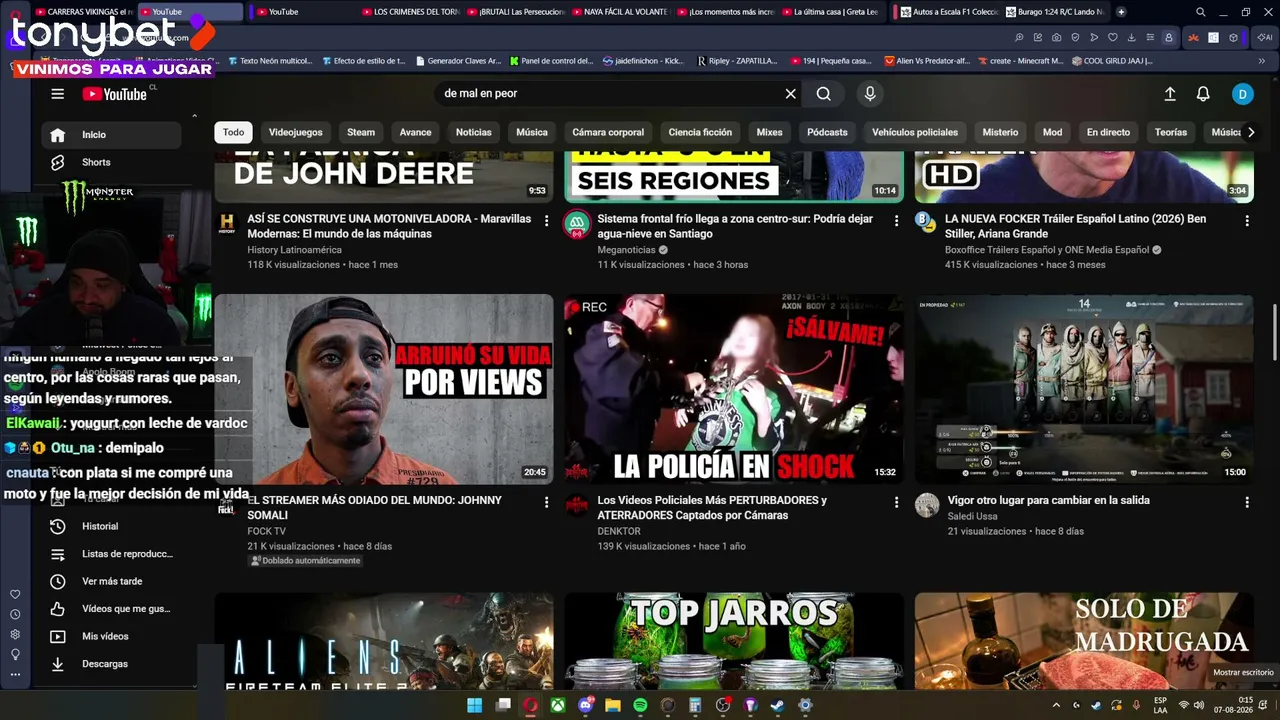Select the "Todo" filter chip
Image resolution: width=1280 pixels, height=720 pixels.
233,132
